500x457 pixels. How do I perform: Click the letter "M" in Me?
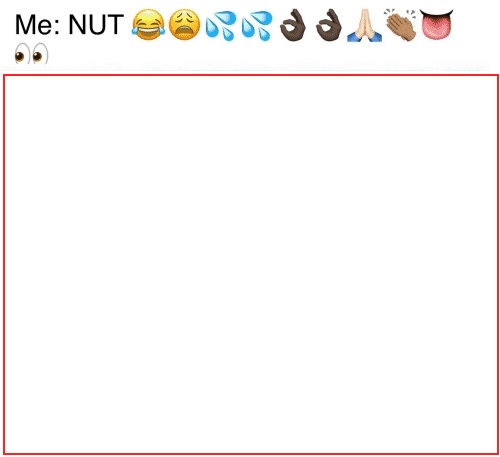(x=25, y=24)
